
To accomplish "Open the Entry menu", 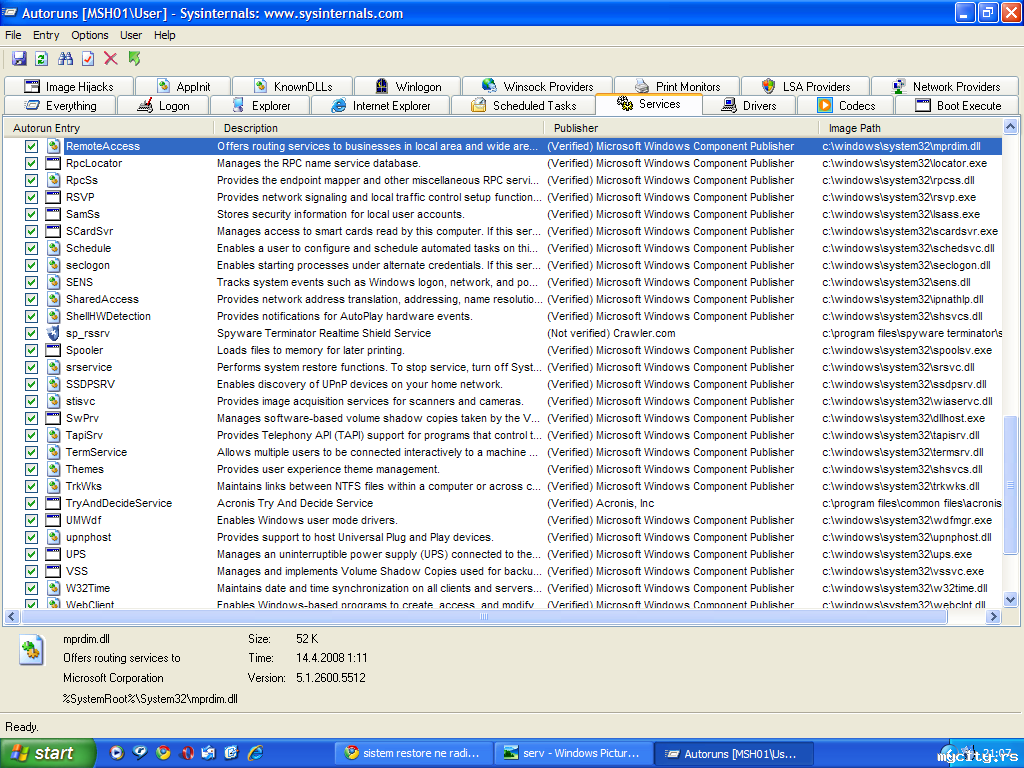I will 46,35.
